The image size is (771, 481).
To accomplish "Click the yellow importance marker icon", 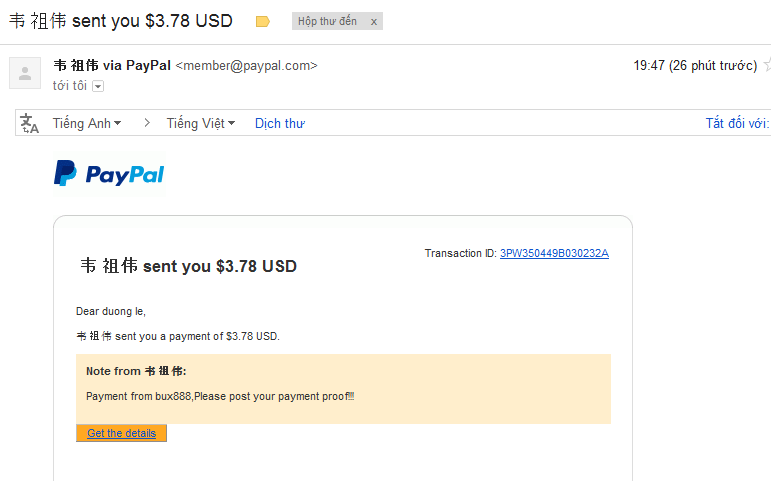I will 263,21.
